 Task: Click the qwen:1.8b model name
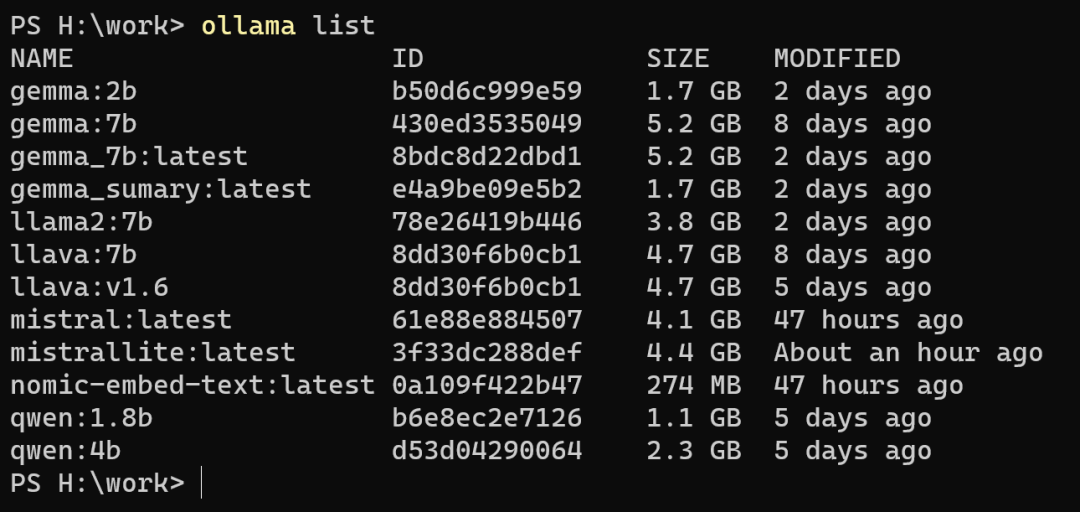pyautogui.click(x=82, y=418)
